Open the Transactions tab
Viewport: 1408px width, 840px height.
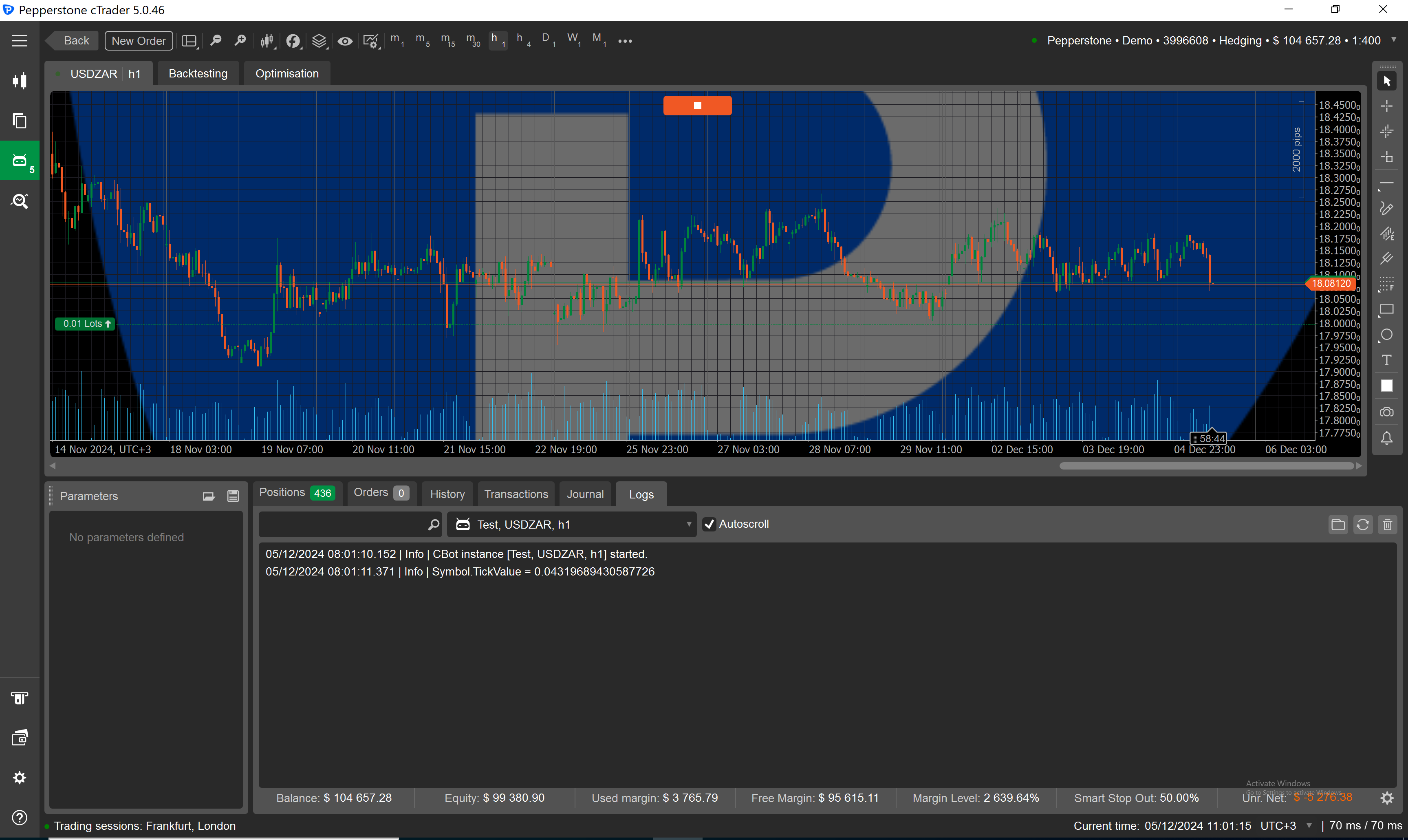(x=516, y=494)
